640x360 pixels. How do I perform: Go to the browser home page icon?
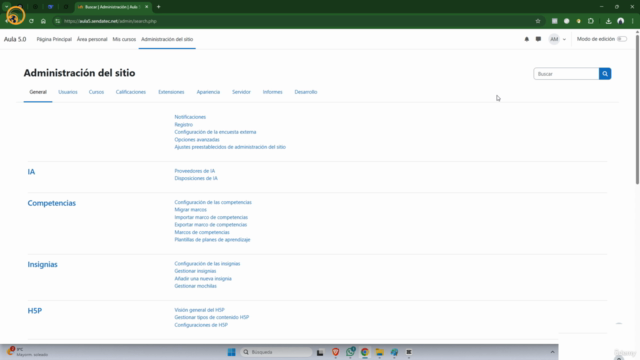[x=43, y=21]
